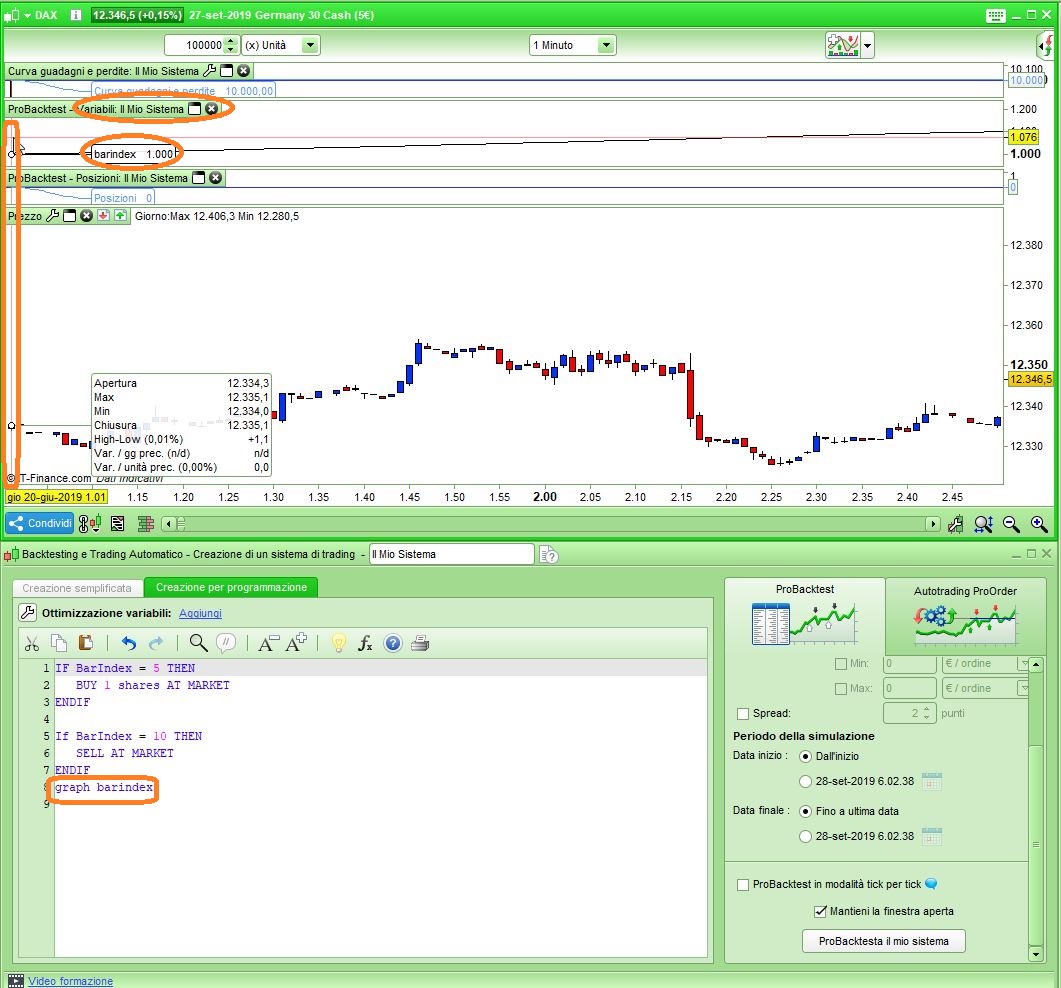Screen dimensions: 1061x988
Task: Click the Ottimizzazione variabili wrench icon
Action: click(28, 613)
